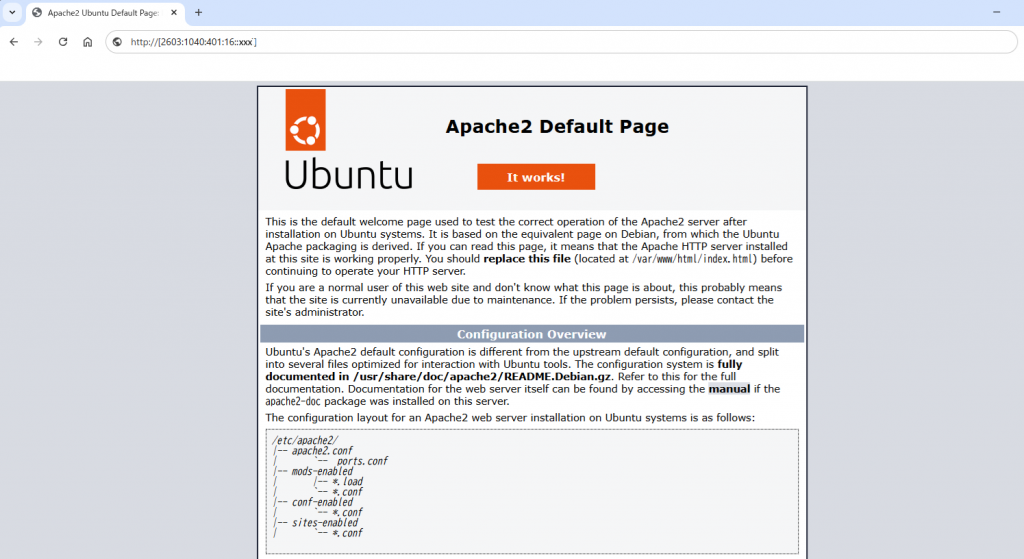Open the manual link
This screenshot has height=559, width=1024.
[729, 389]
